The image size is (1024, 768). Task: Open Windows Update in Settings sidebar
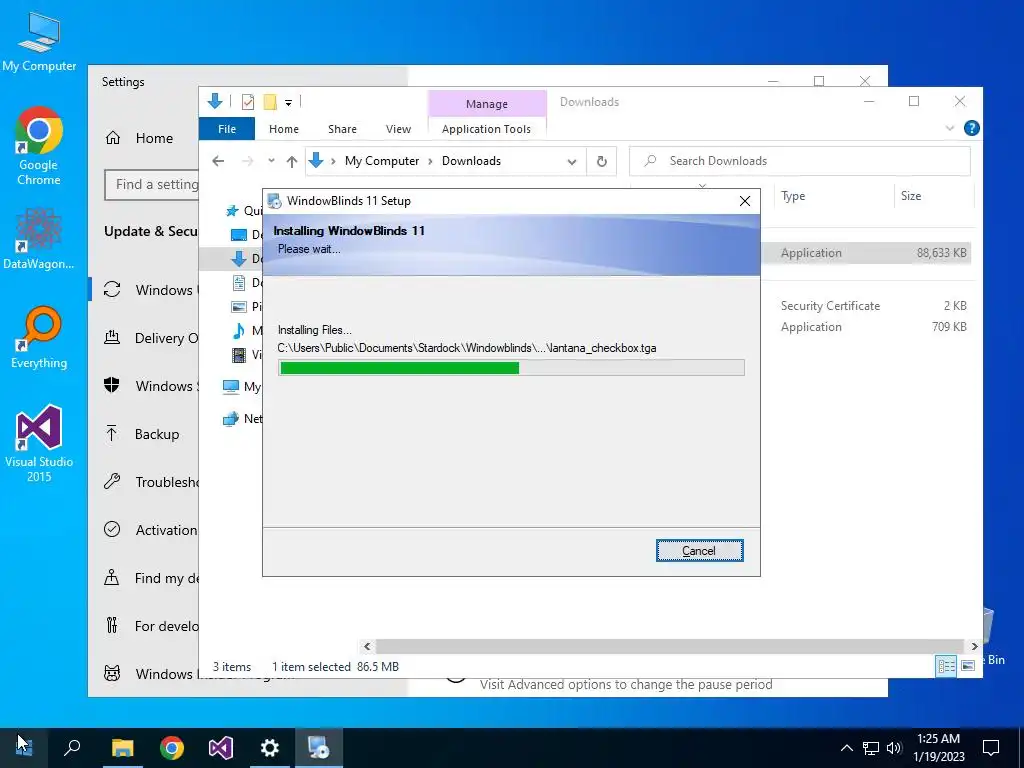145,290
